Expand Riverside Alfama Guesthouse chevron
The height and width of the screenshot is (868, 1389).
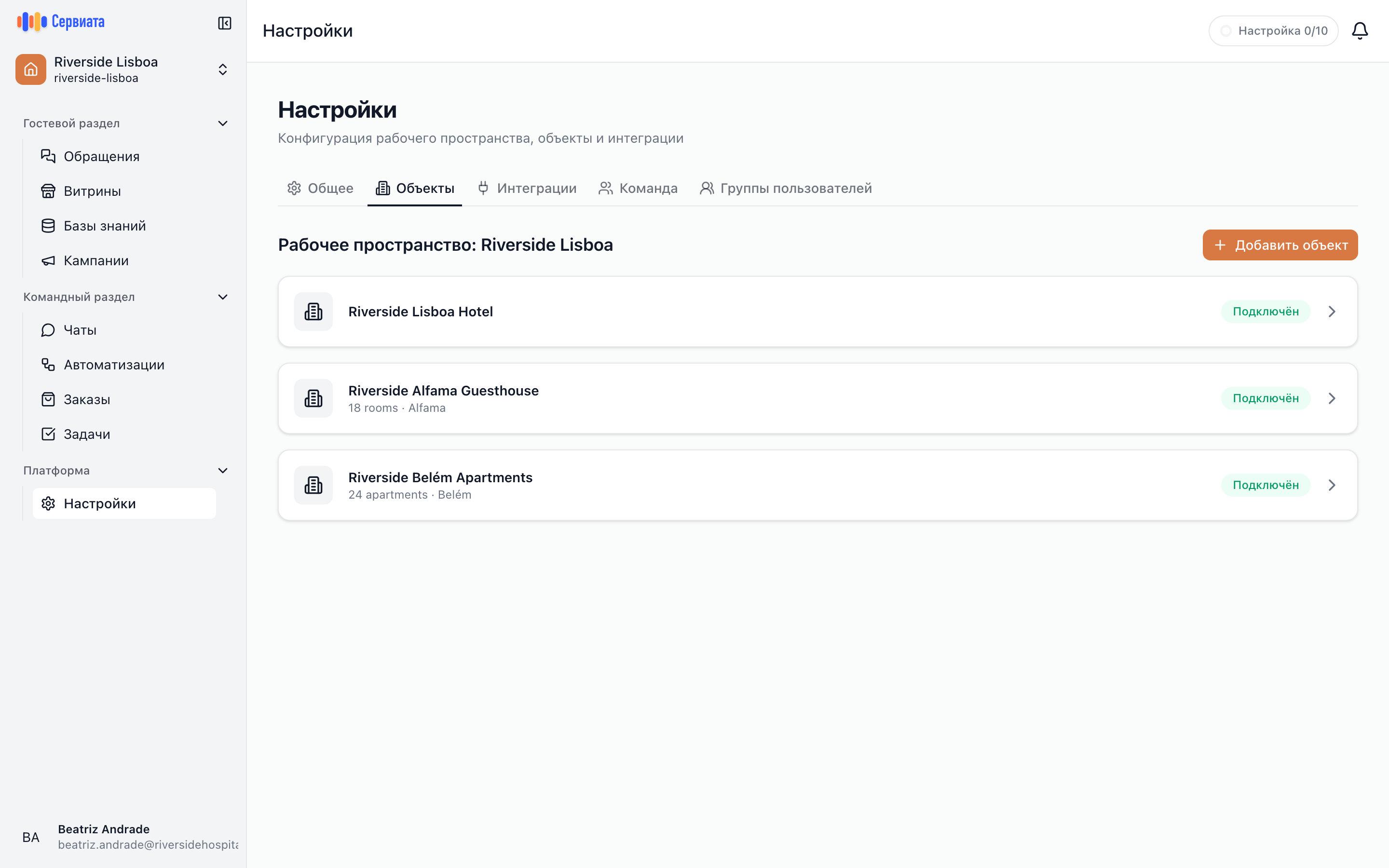pos(1332,398)
